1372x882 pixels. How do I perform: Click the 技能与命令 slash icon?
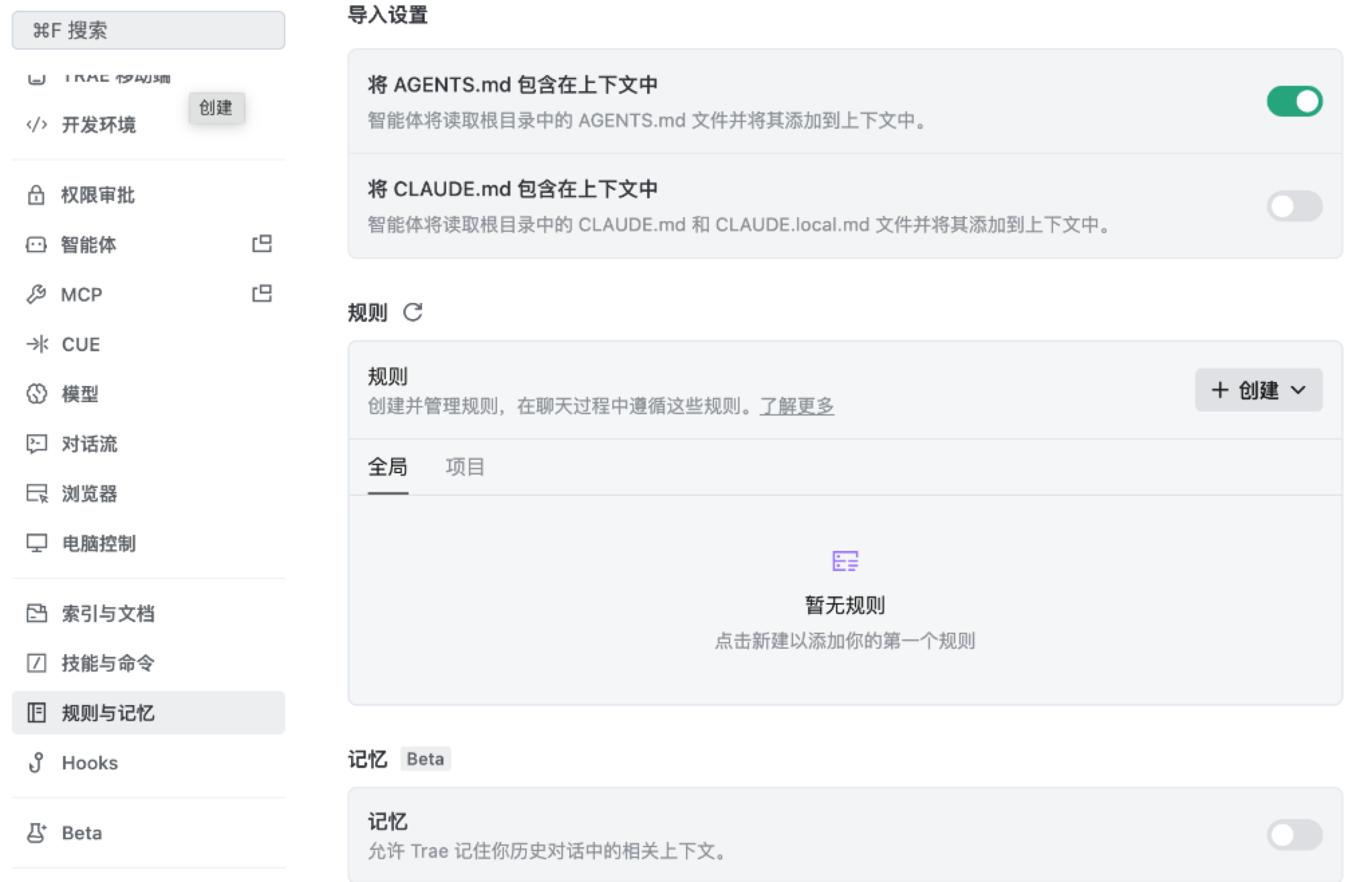(x=37, y=663)
